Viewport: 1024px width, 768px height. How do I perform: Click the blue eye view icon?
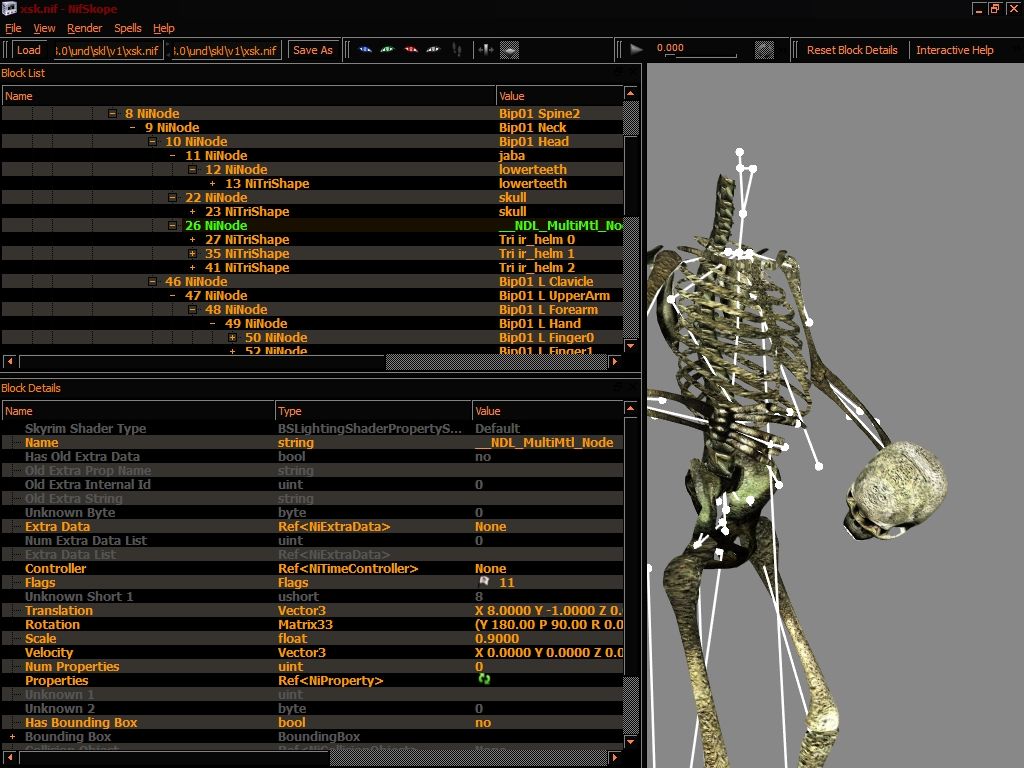tap(365, 50)
